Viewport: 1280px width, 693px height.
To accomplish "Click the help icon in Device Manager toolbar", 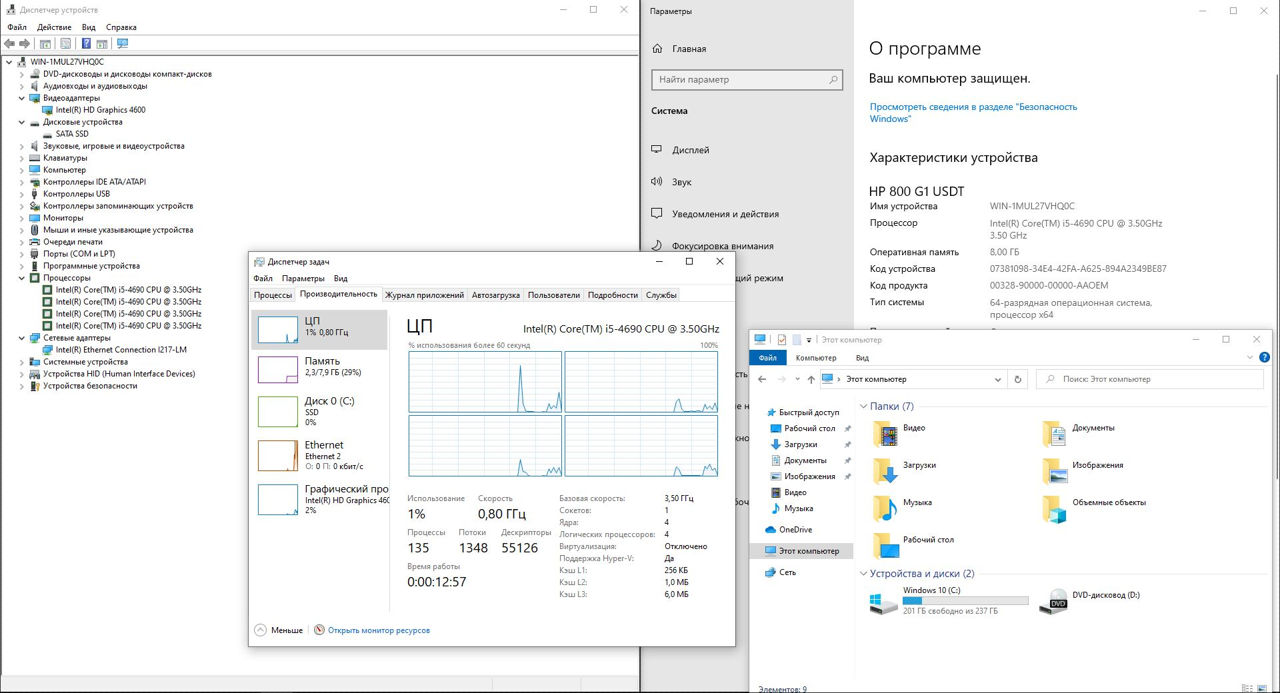I will (x=86, y=44).
